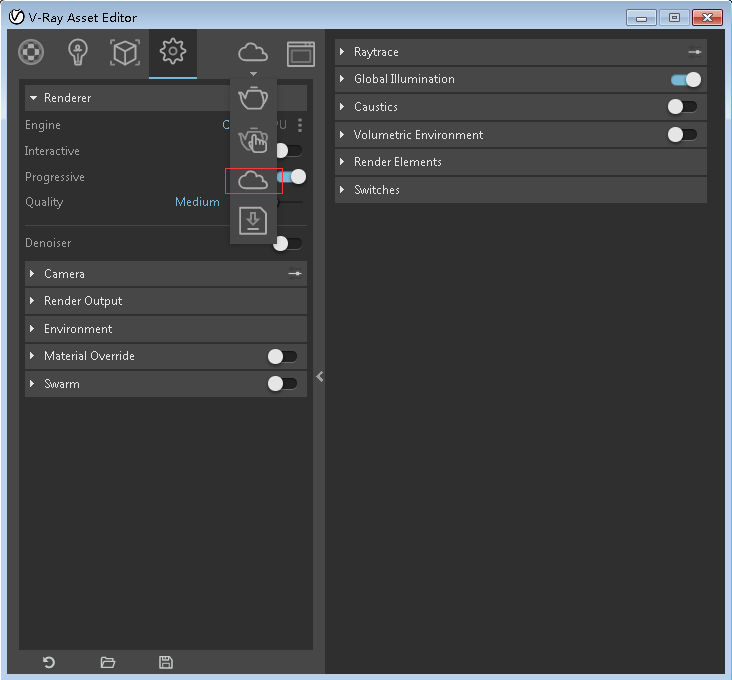Image resolution: width=732 pixels, height=680 pixels.
Task: Click the save settings floppy icon
Action: coord(166,662)
